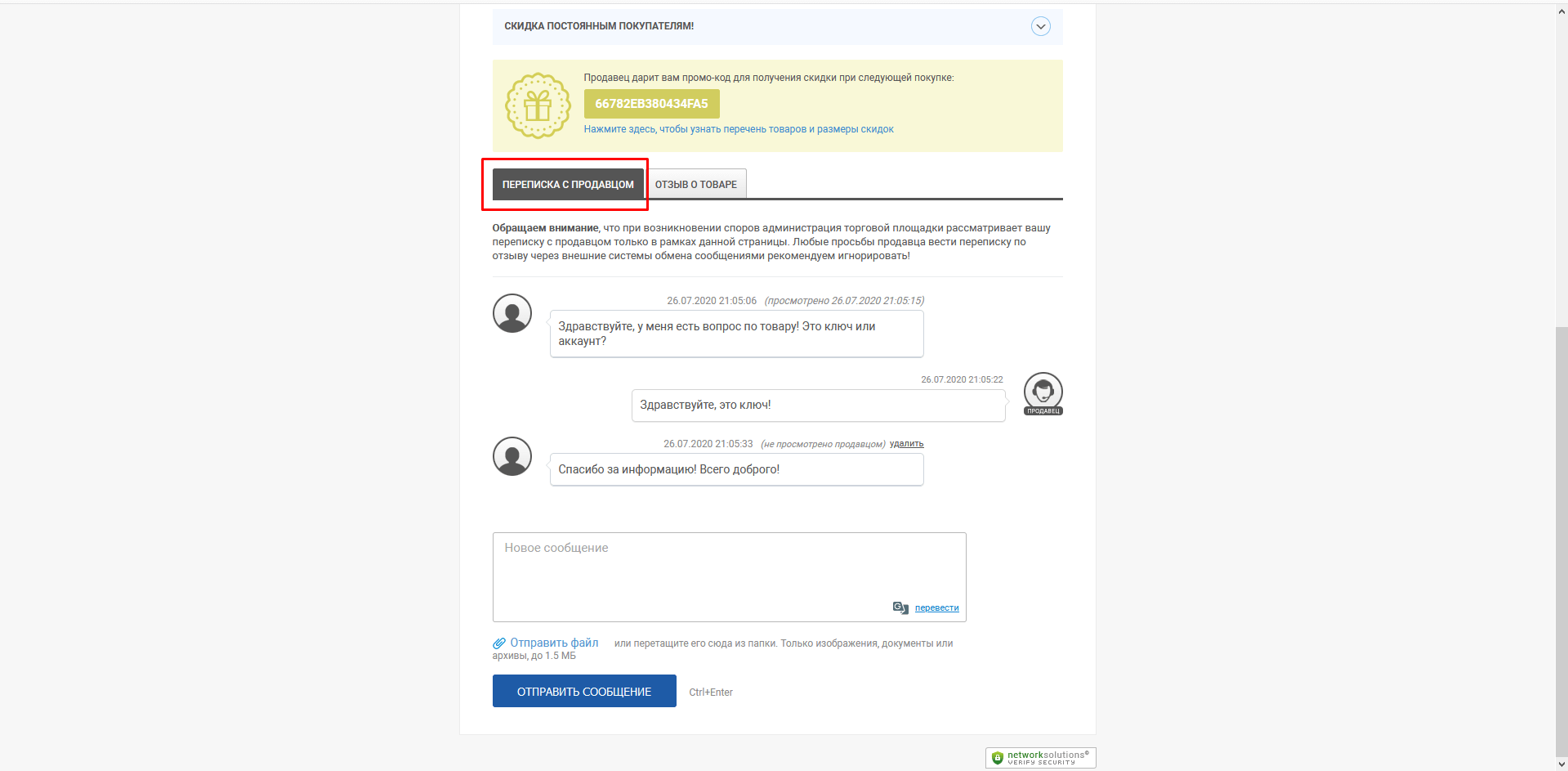Focus the Новое сообщение text field
The width and height of the screenshot is (1568, 771).
[x=729, y=577]
